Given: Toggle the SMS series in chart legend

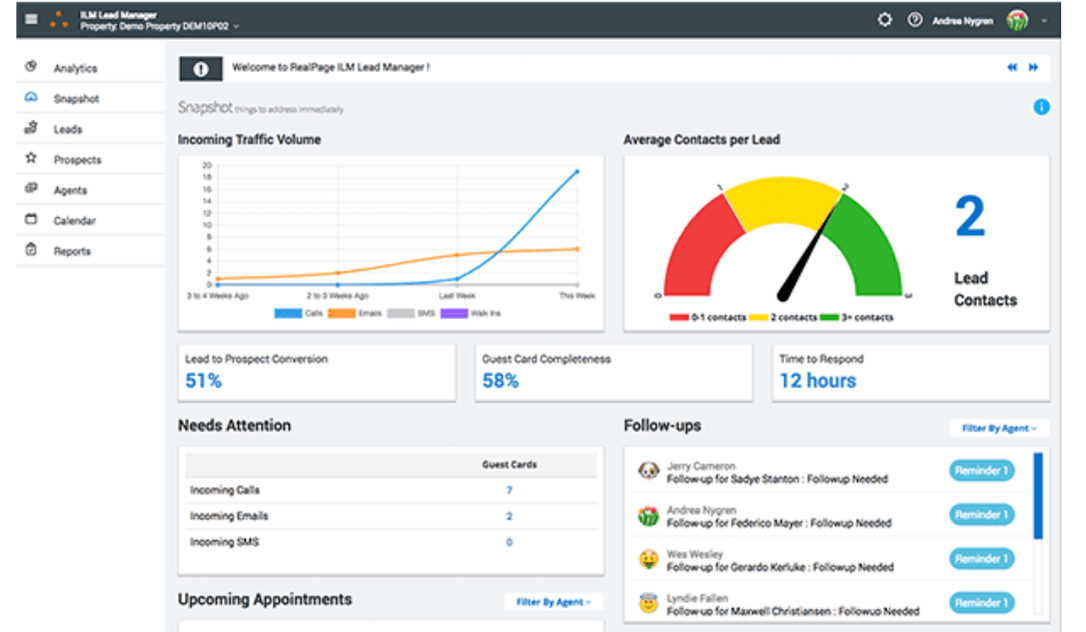Looking at the screenshot, I should [x=411, y=314].
